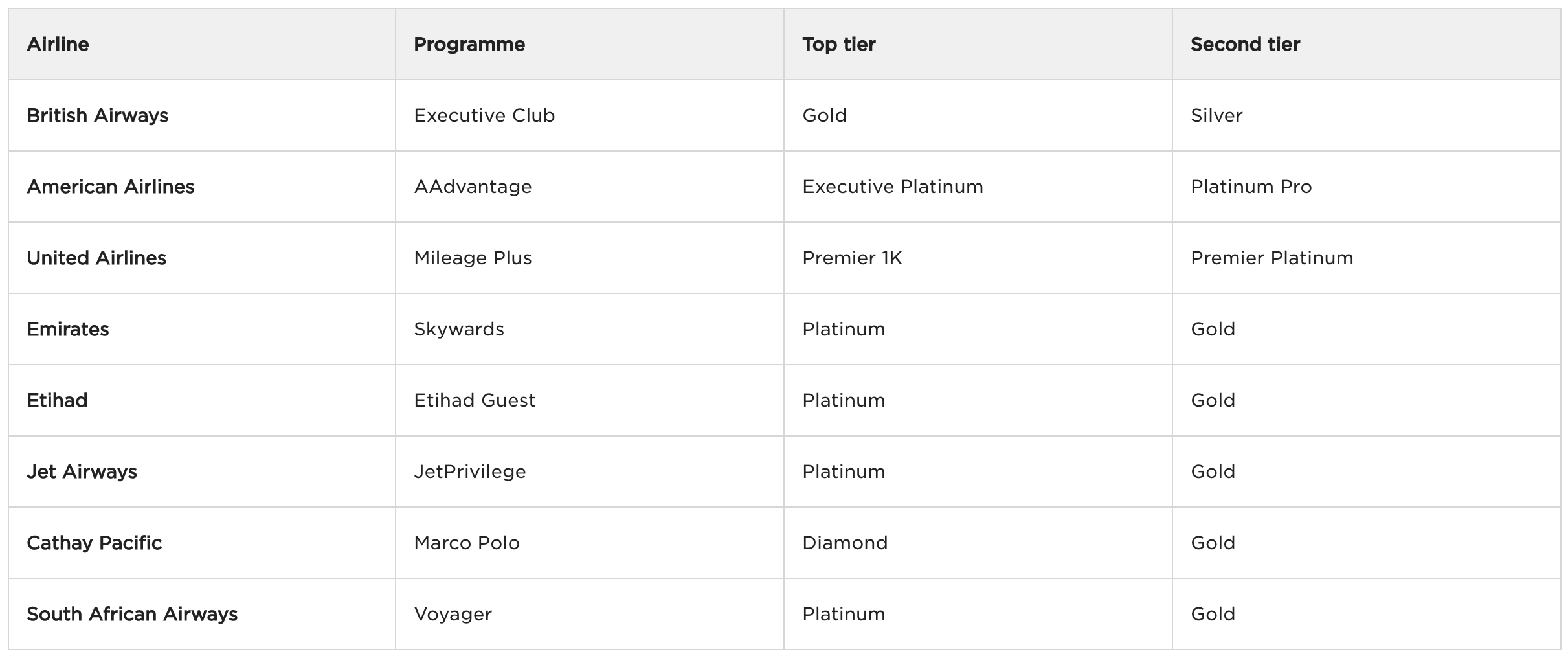Select the American Airlines cell

tap(111, 187)
